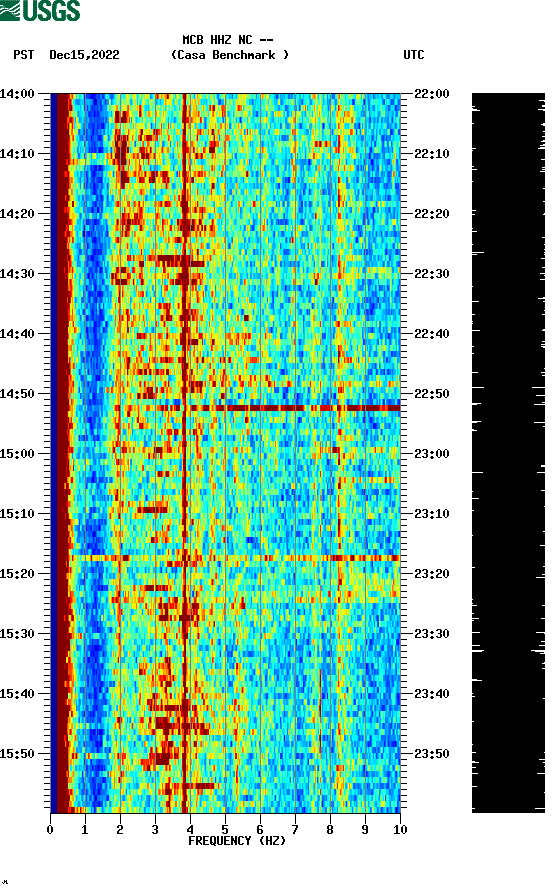Click the 5 Hz frequency tick label
The width and height of the screenshot is (552, 893).
(x=225, y=830)
